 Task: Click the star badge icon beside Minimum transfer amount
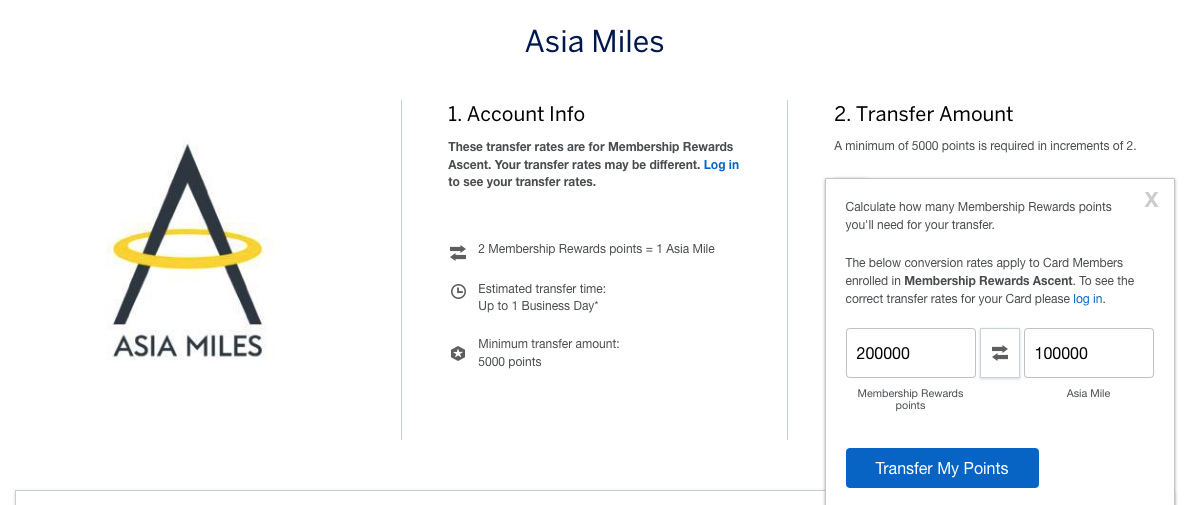coord(458,353)
